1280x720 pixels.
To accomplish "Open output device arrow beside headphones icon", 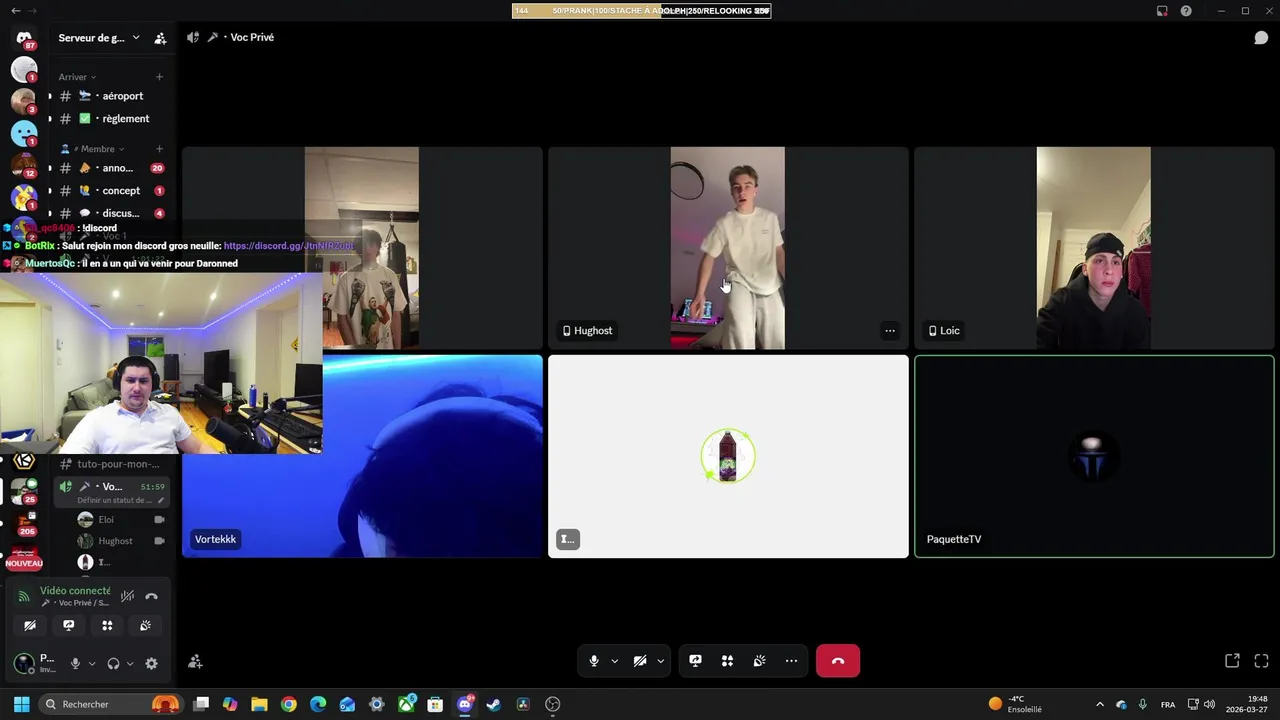I will coord(130,663).
